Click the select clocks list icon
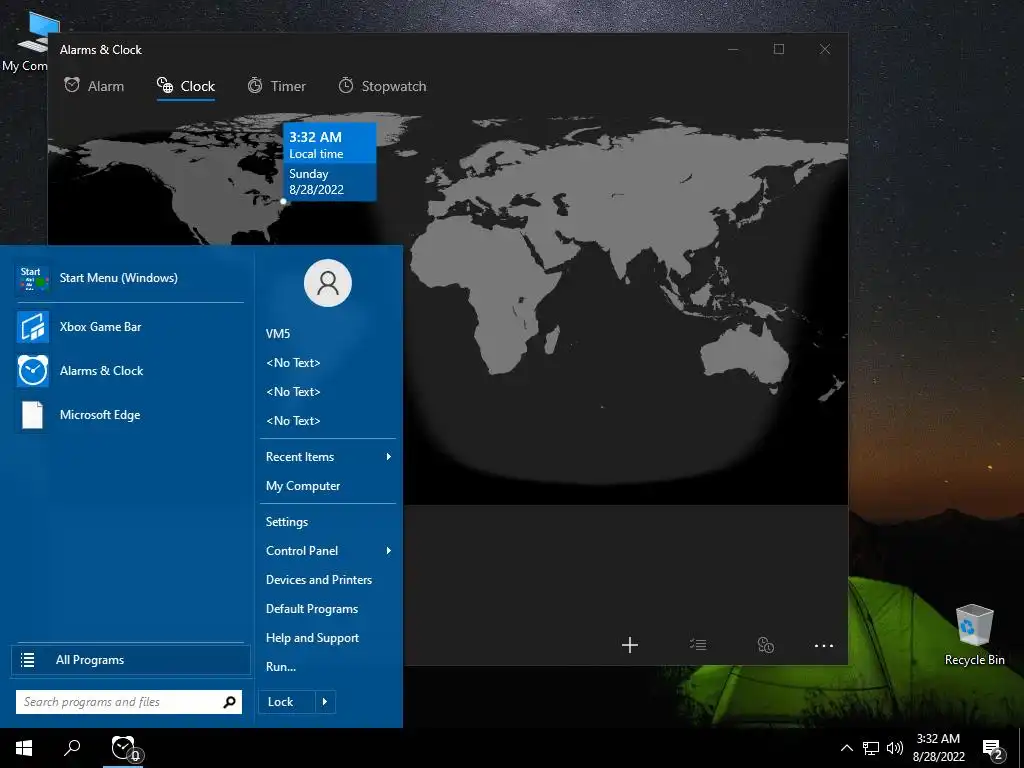 (x=698, y=645)
